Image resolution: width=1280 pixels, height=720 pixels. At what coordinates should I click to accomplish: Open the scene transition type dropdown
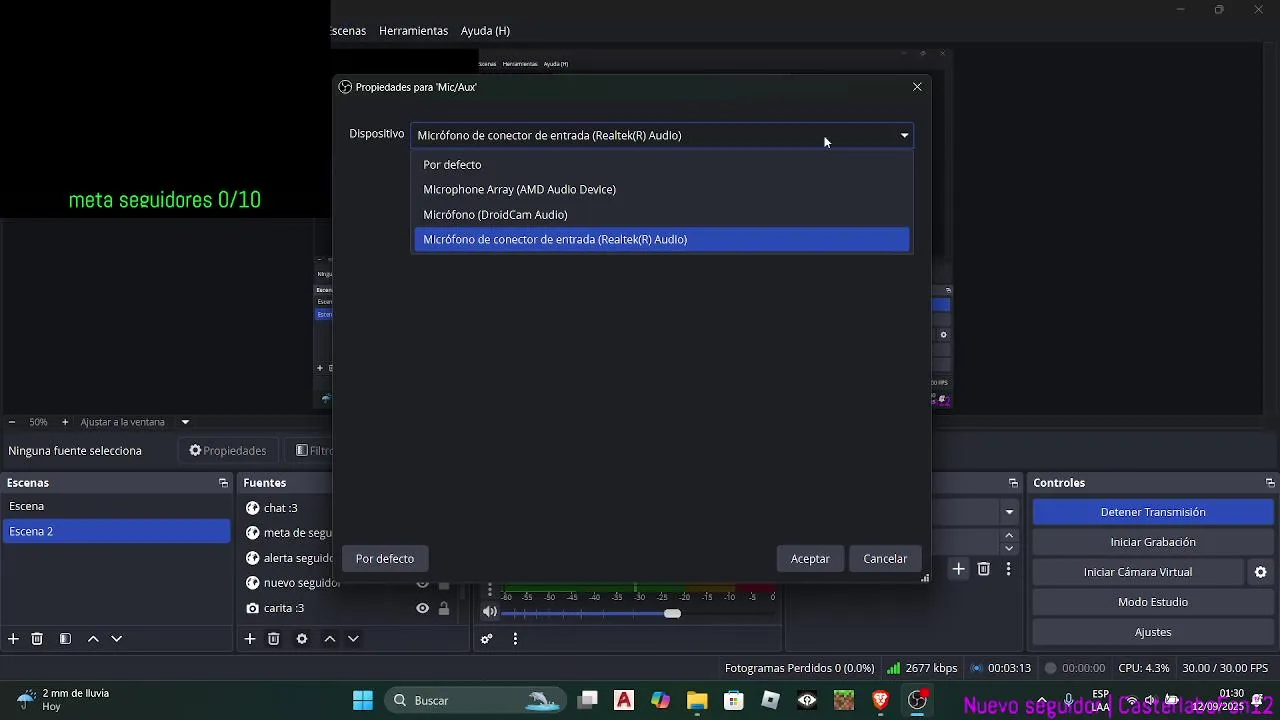click(1009, 512)
